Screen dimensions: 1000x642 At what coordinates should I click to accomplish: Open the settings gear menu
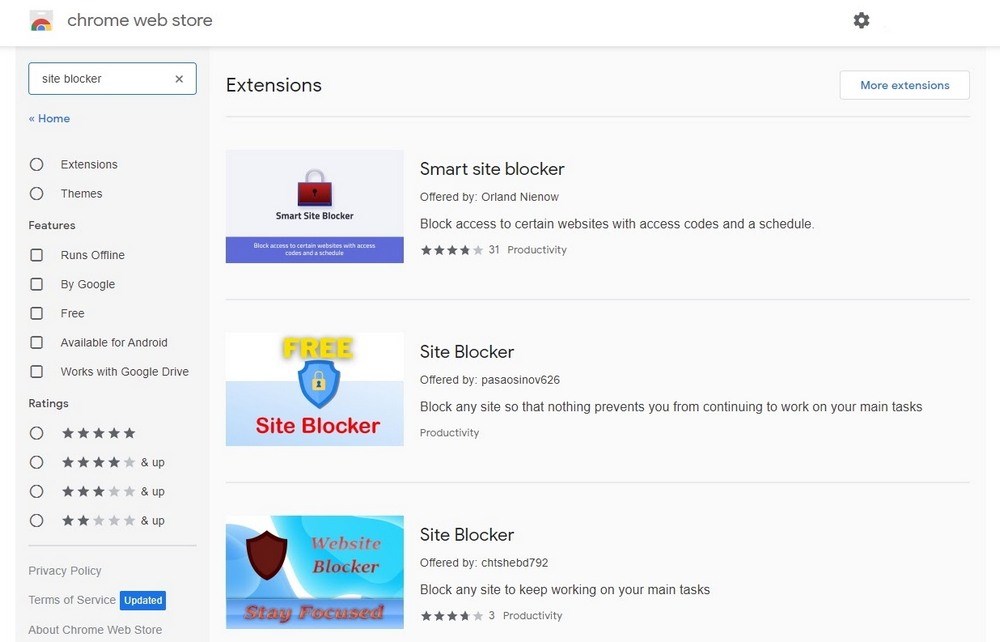click(861, 20)
